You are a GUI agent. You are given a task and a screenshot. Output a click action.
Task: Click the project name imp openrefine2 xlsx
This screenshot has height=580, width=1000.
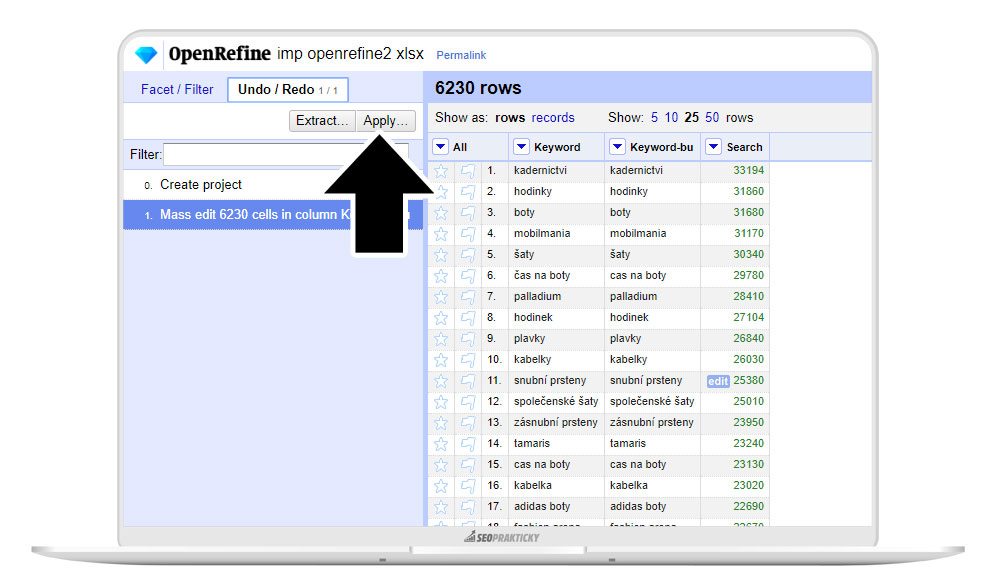(350, 54)
